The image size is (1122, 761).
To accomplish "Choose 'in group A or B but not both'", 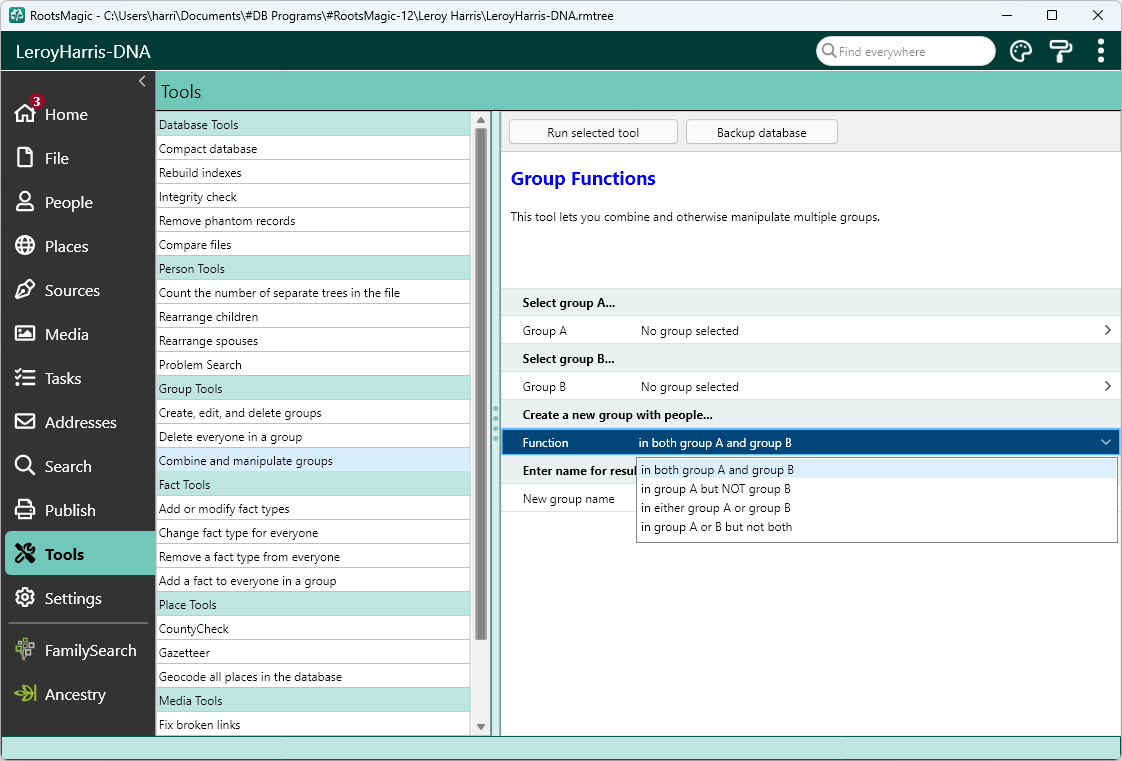I will pyautogui.click(x=877, y=527).
